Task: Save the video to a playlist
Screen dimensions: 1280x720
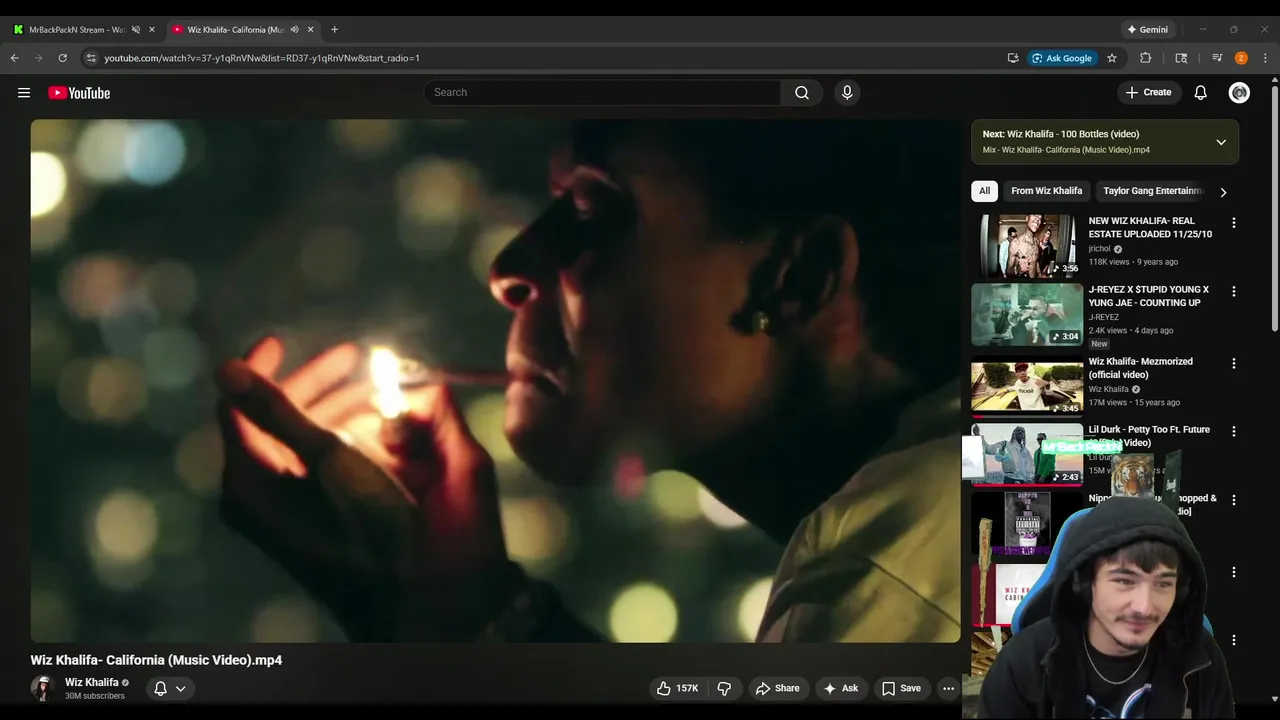Action: point(901,688)
